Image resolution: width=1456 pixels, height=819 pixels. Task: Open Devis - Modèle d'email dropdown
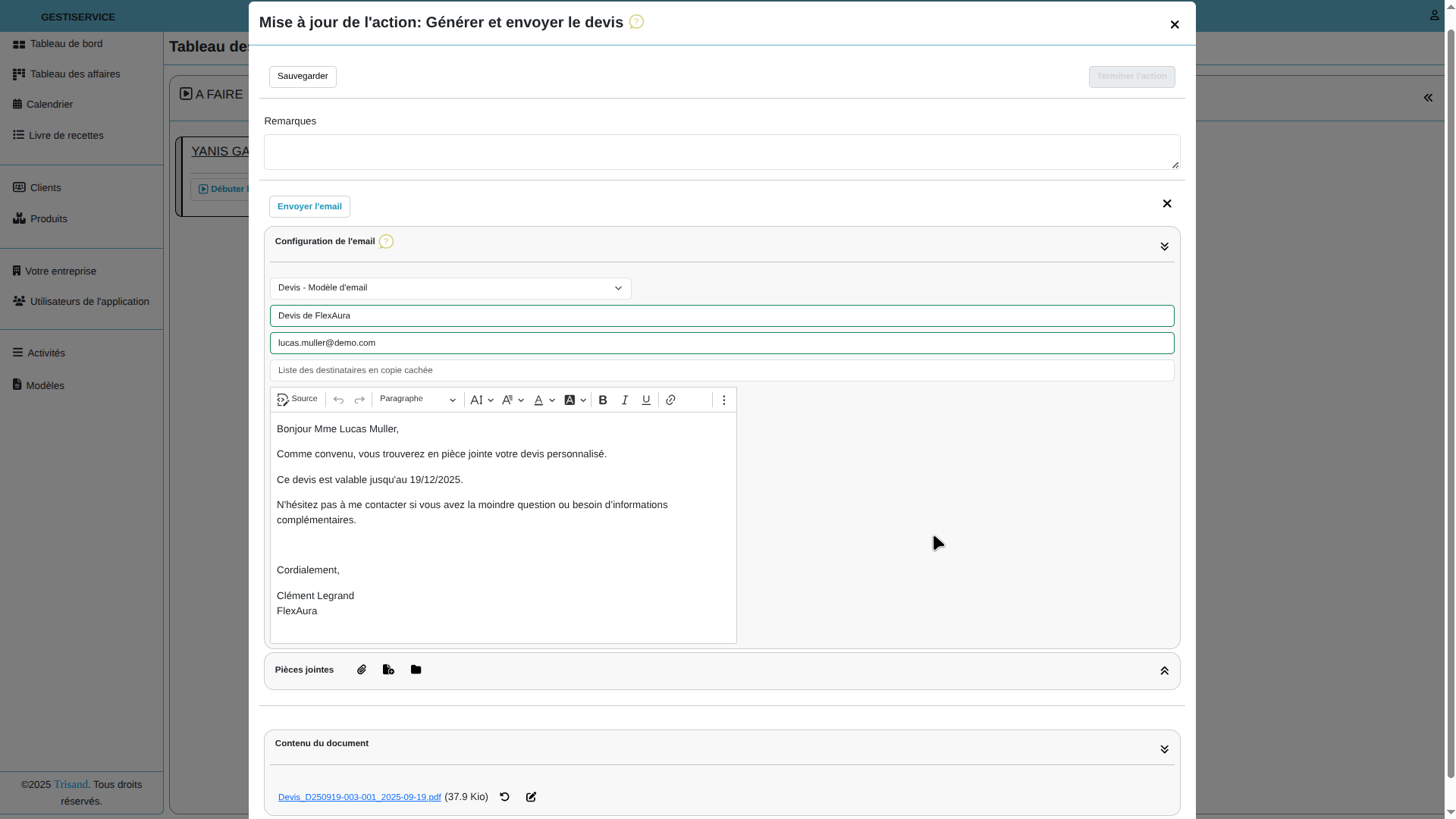point(450,288)
